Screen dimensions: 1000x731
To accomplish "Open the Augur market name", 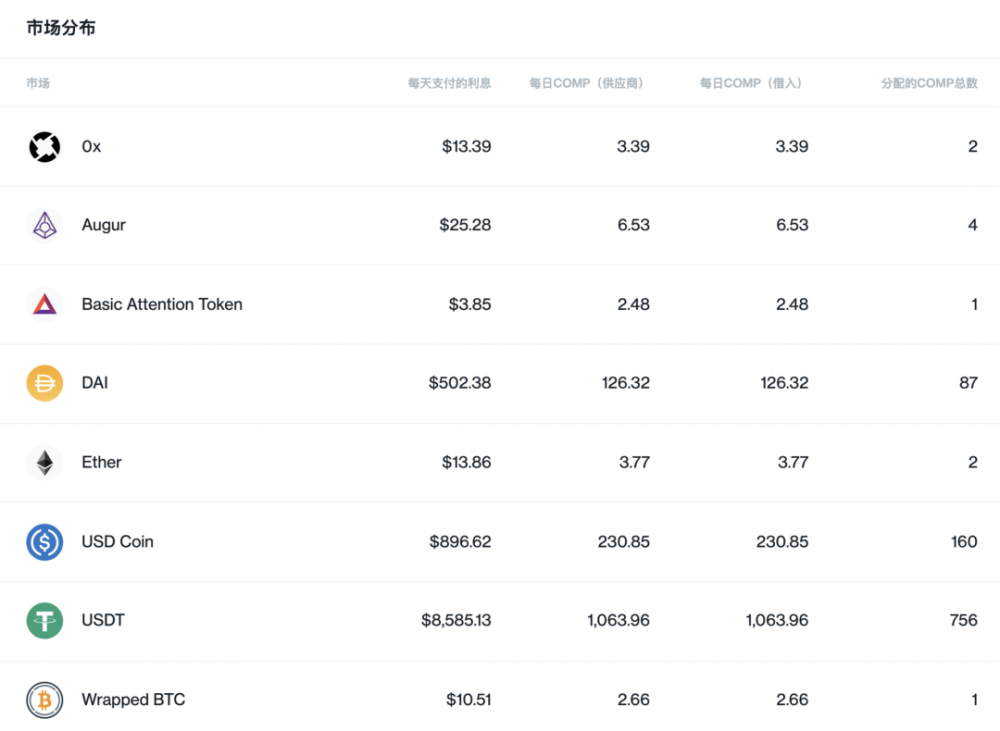I will pos(104,225).
